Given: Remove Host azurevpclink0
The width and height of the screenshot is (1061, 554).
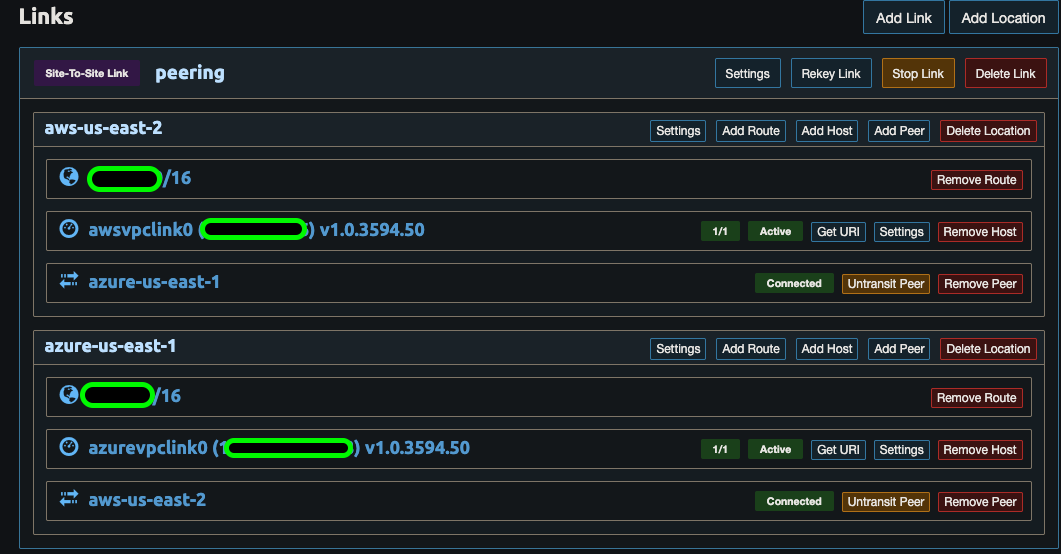Looking at the screenshot, I should [979, 450].
